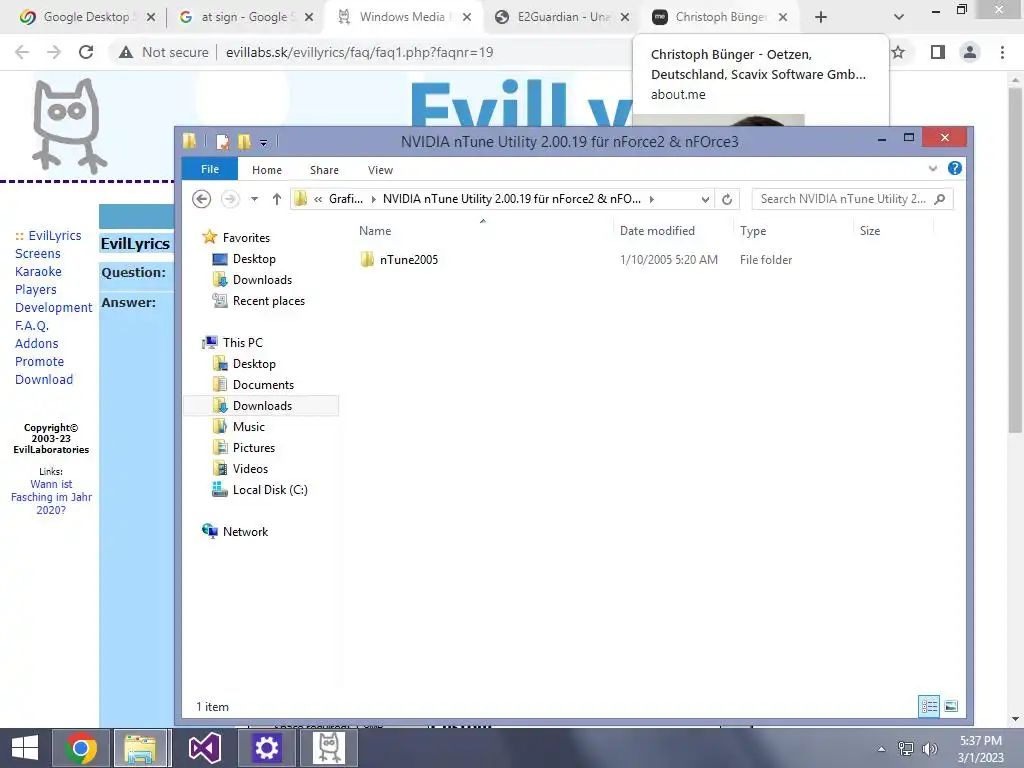Viewport: 1024px width, 768px height.
Task: Open the Home ribbon tab
Action: (x=267, y=170)
